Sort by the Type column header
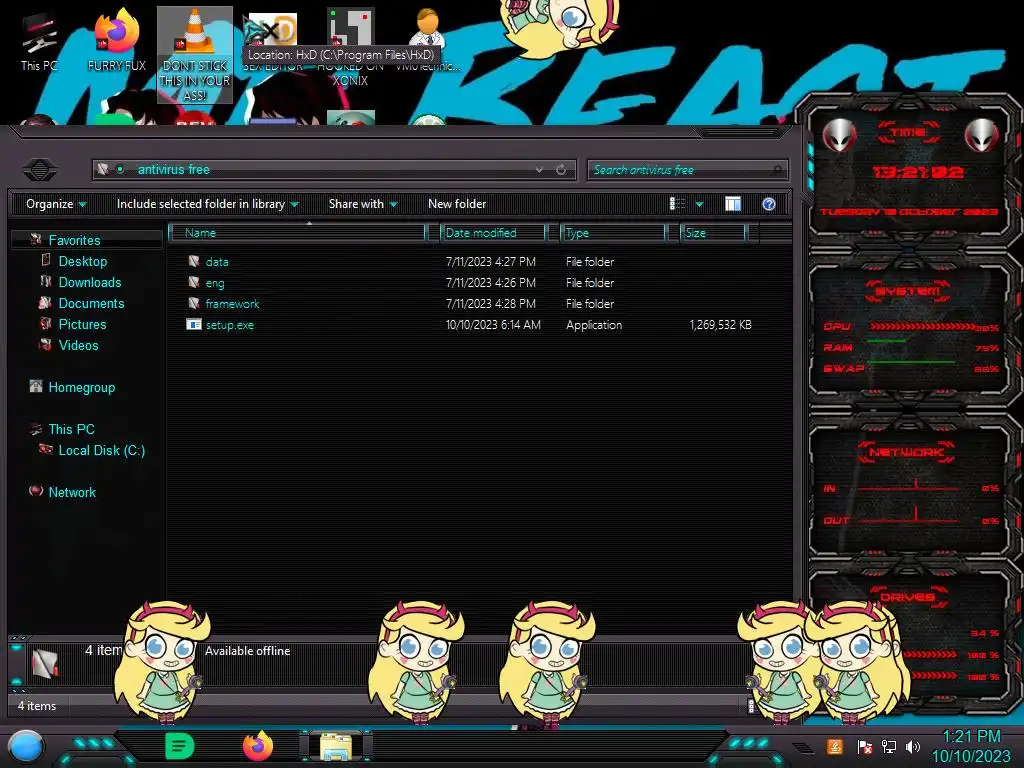The image size is (1024, 768). (613, 232)
